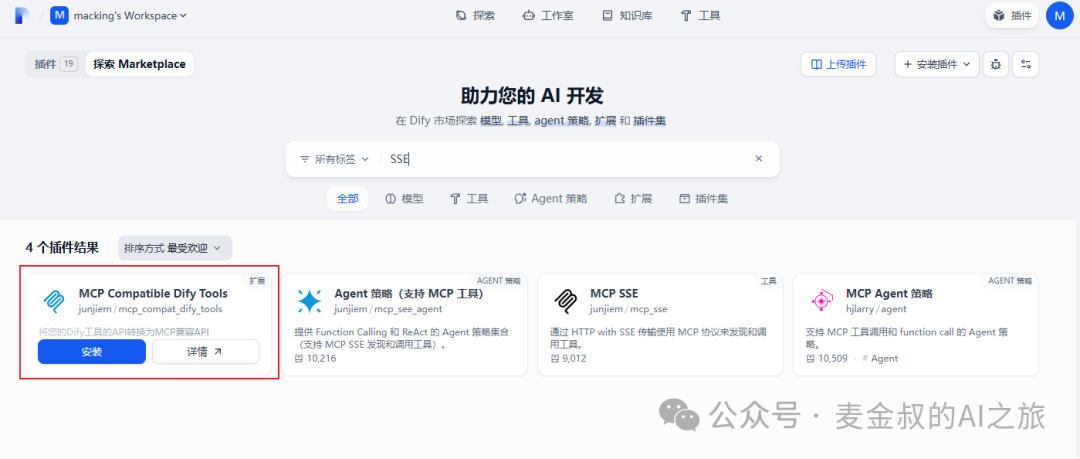Select the 扩展 category filter
This screenshot has width=1080, height=459.
click(633, 198)
